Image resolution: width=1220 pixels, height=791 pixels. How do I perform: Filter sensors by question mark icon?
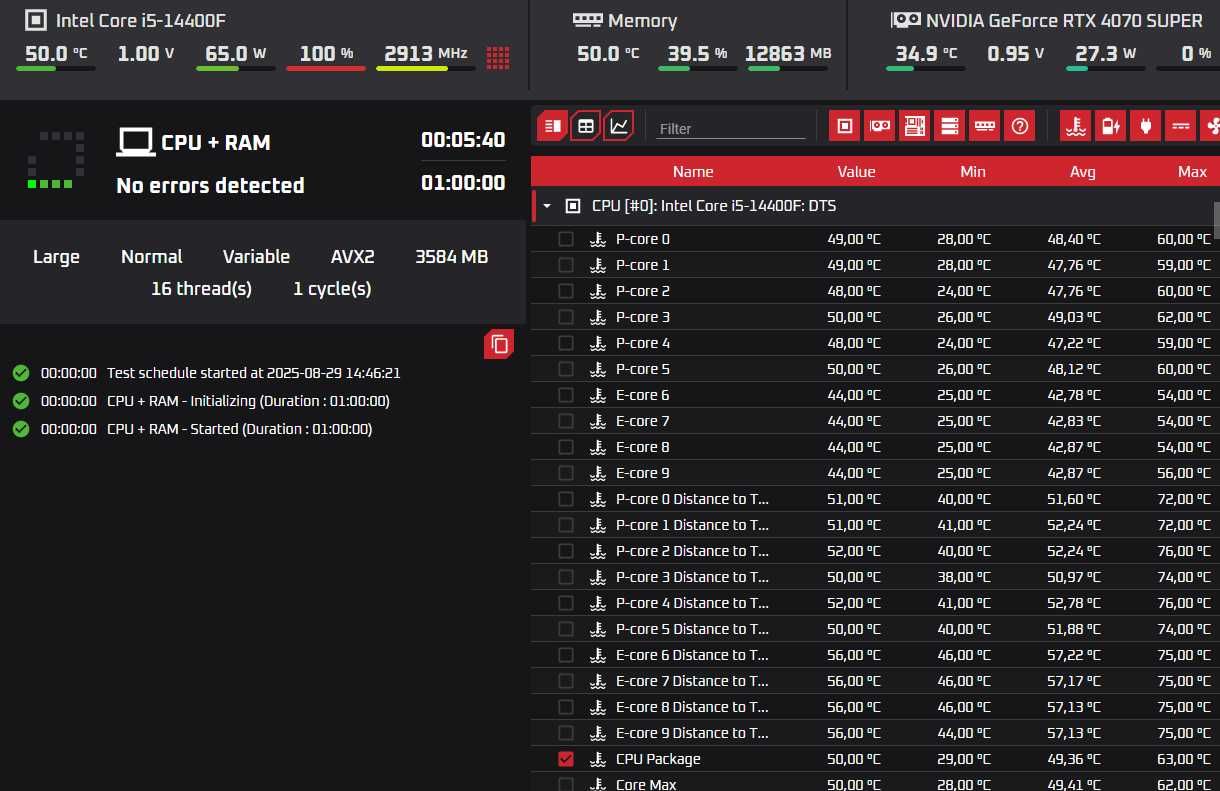pyautogui.click(x=1019, y=126)
